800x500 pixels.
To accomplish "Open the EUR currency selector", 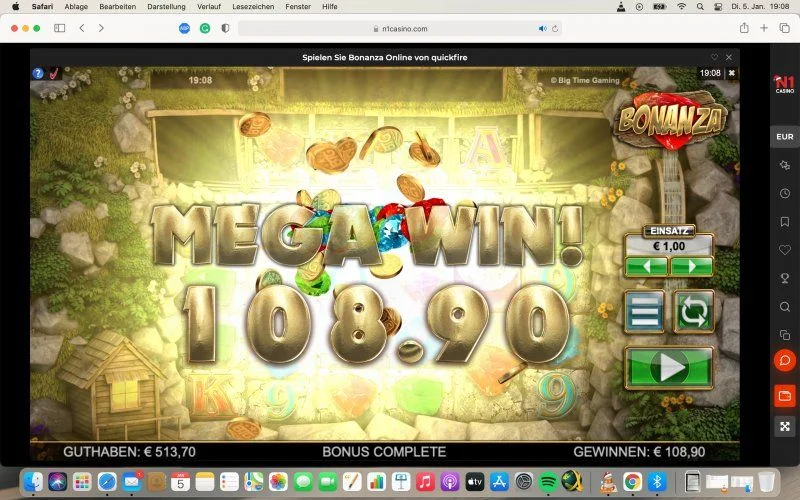I will 785,137.
